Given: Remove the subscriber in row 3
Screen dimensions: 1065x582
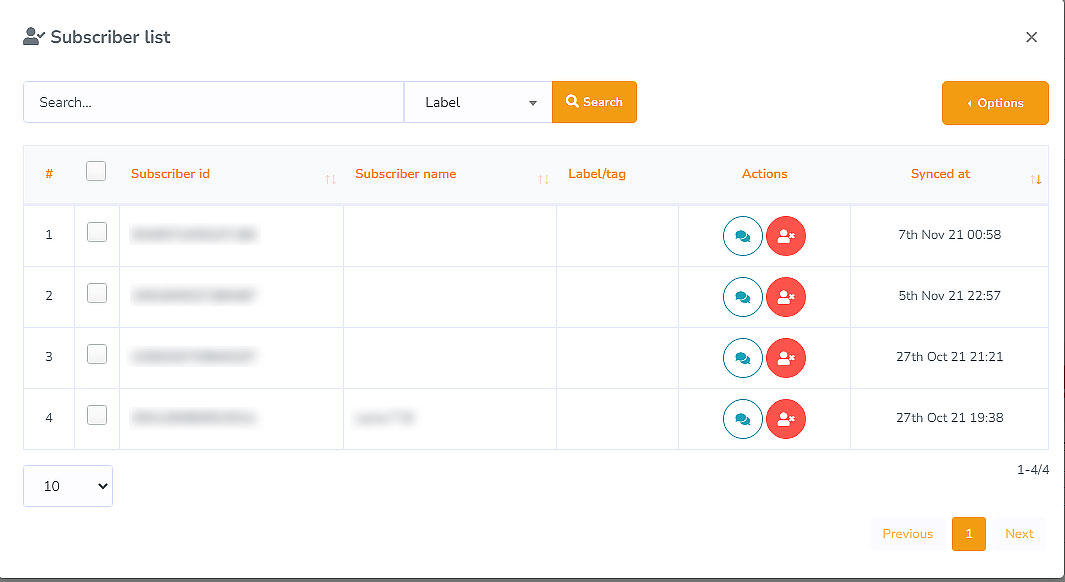Looking at the screenshot, I should (786, 358).
